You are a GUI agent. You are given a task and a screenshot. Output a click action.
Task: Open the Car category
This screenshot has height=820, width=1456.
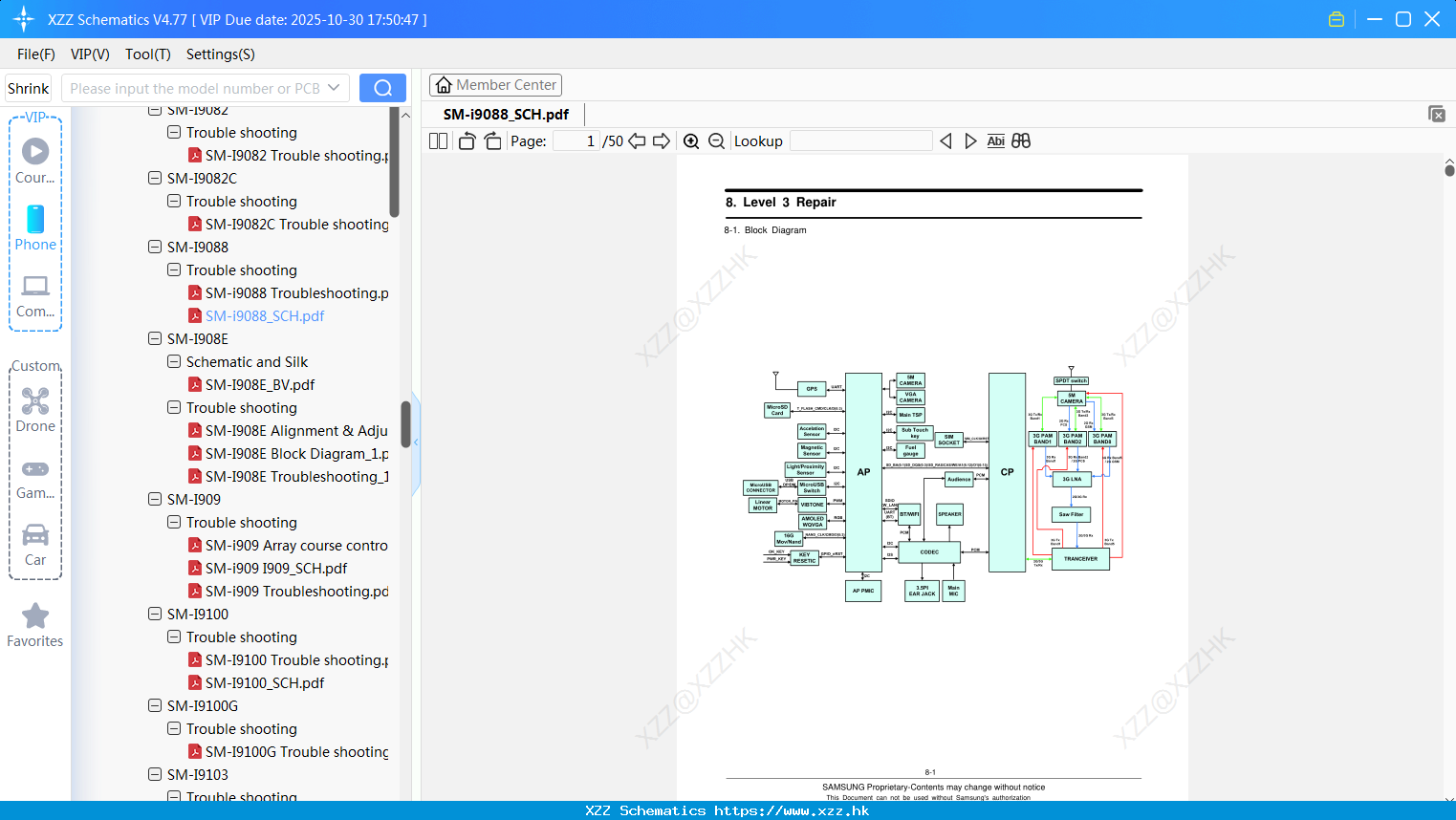(35, 545)
